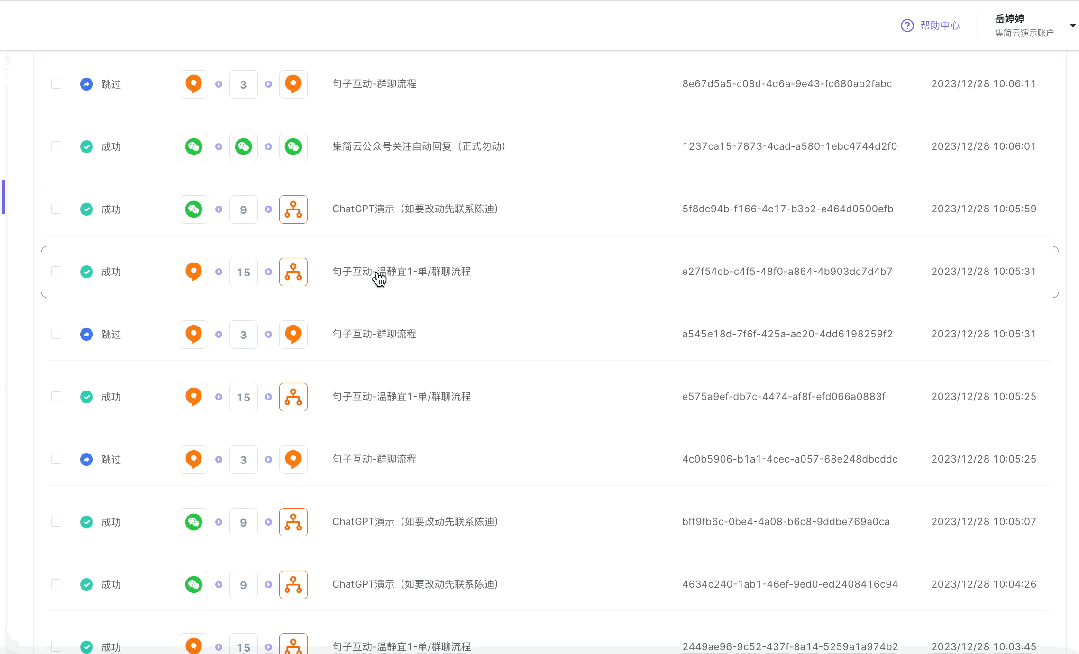Click 成功 status label of 4634c240 row
Screen dimensions: 1079x654
pos(111,584)
